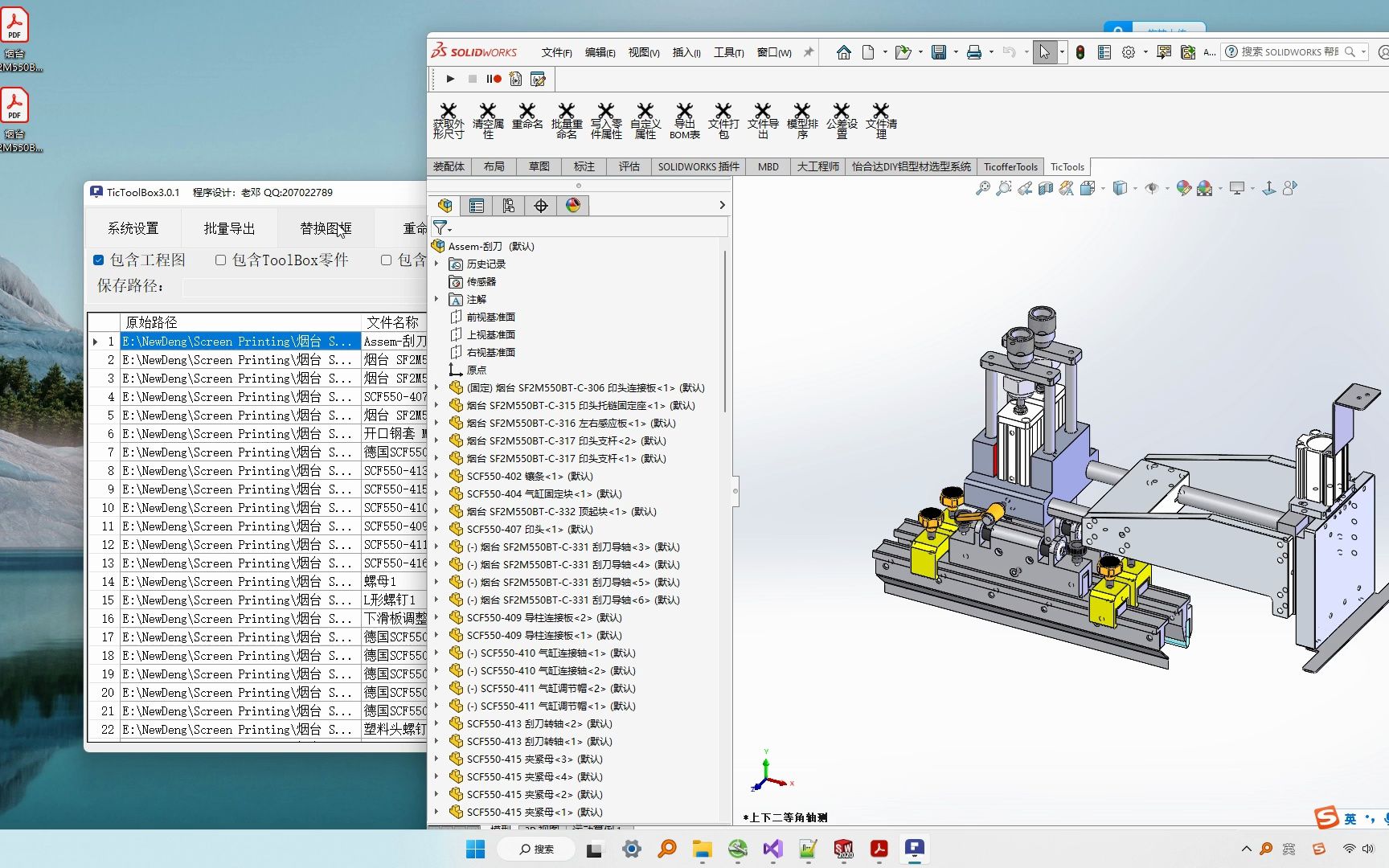Click the 公差设置 tool
Viewport: 1389px width, 868px height.
[x=842, y=121]
